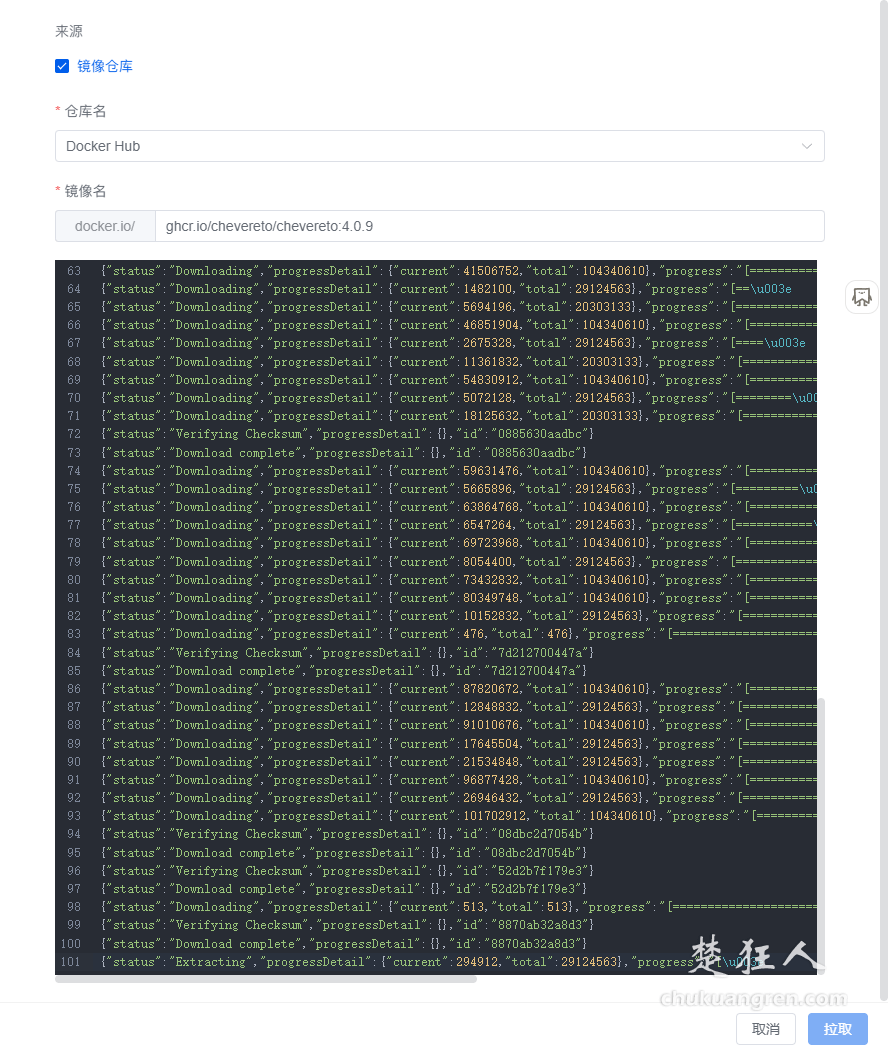Focus the 镜像名 image name input field
The width and height of the screenshot is (888, 1053).
489,226
